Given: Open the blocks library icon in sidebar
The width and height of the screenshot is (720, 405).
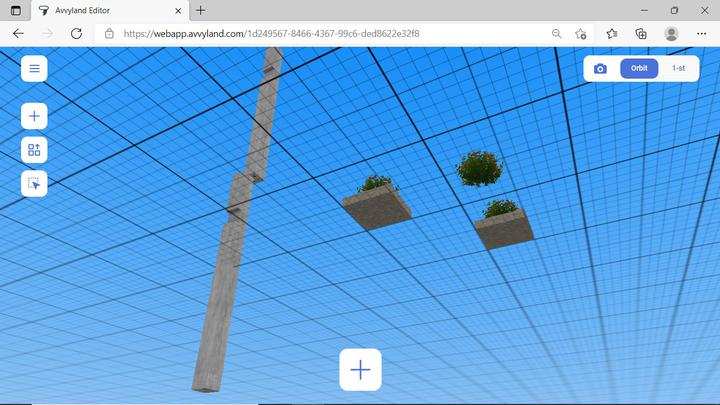Looking at the screenshot, I should [34, 150].
